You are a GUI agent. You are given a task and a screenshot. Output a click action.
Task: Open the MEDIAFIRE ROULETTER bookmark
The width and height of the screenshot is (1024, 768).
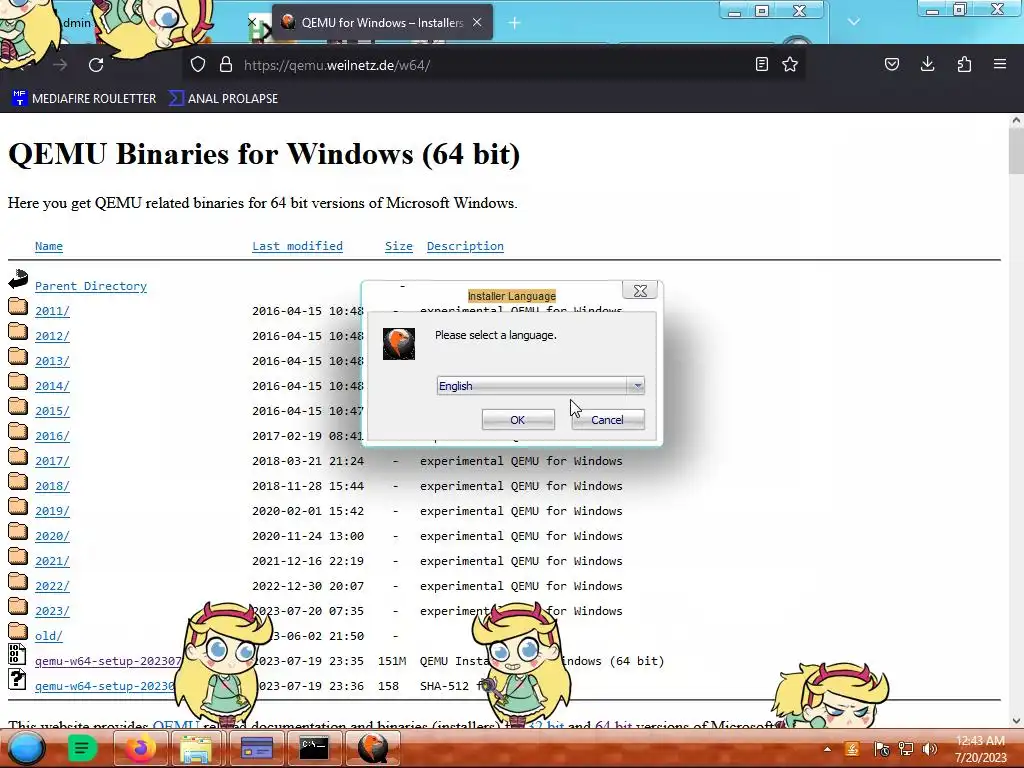pos(84,99)
